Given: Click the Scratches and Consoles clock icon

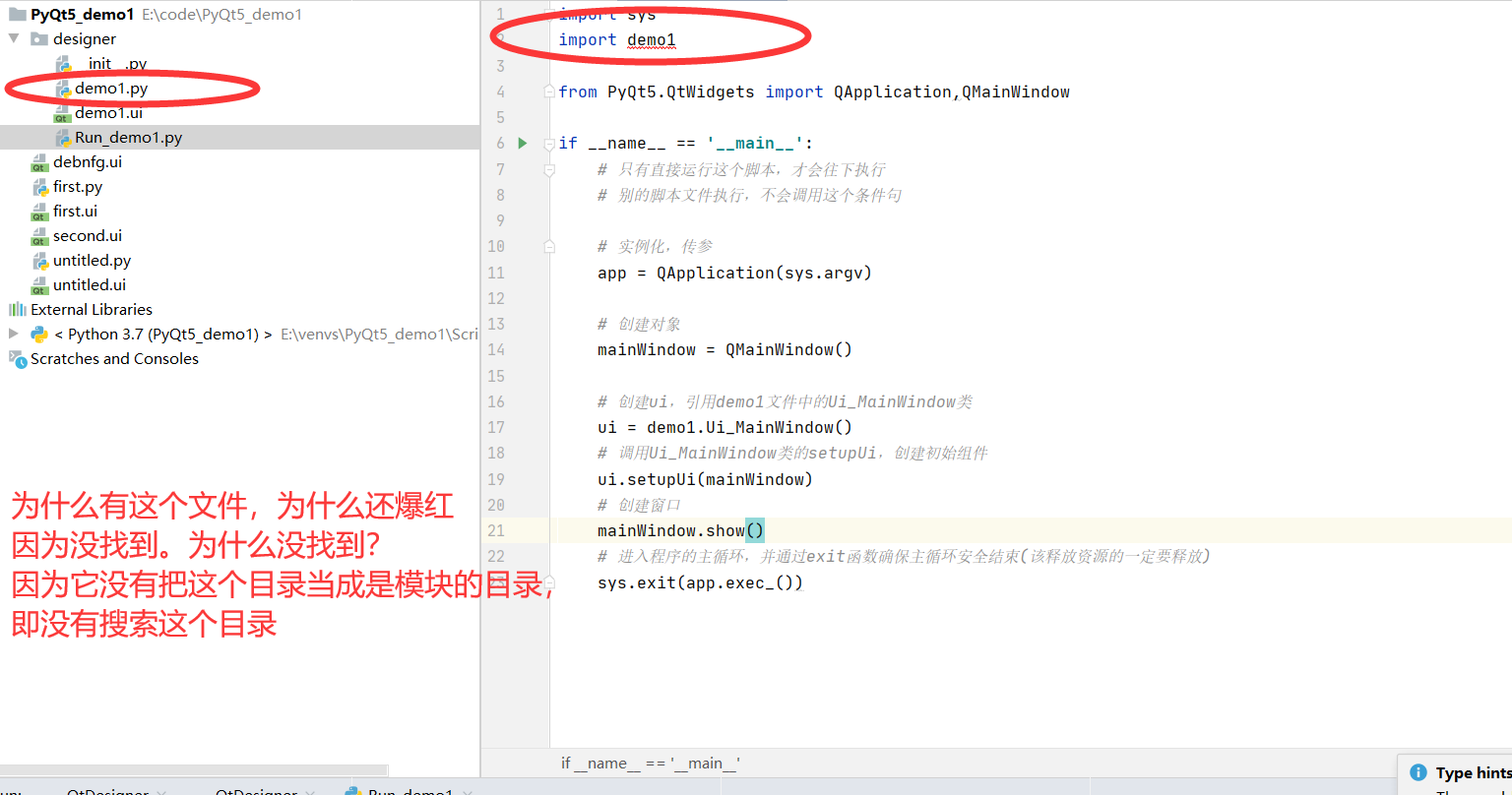Looking at the screenshot, I should [18, 359].
